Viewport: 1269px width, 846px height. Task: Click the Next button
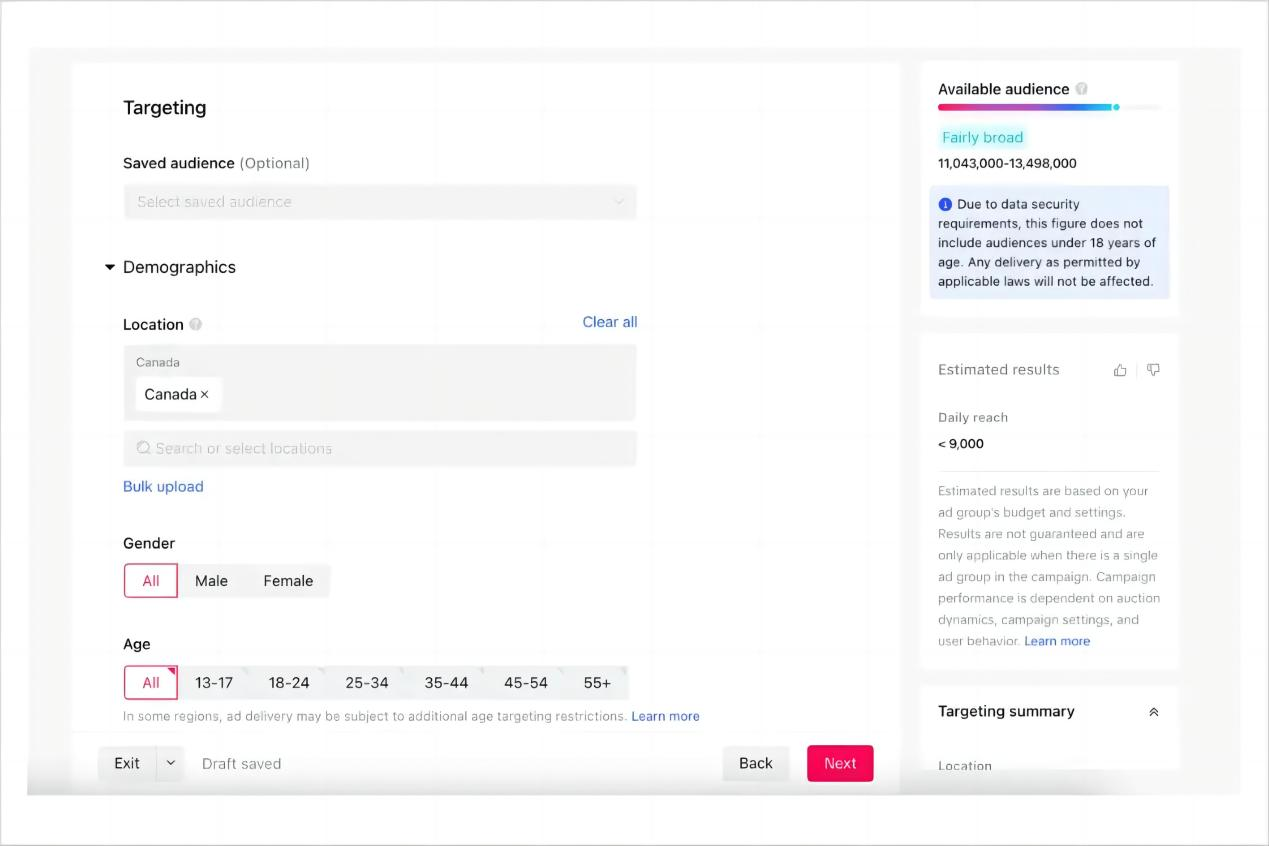840,763
